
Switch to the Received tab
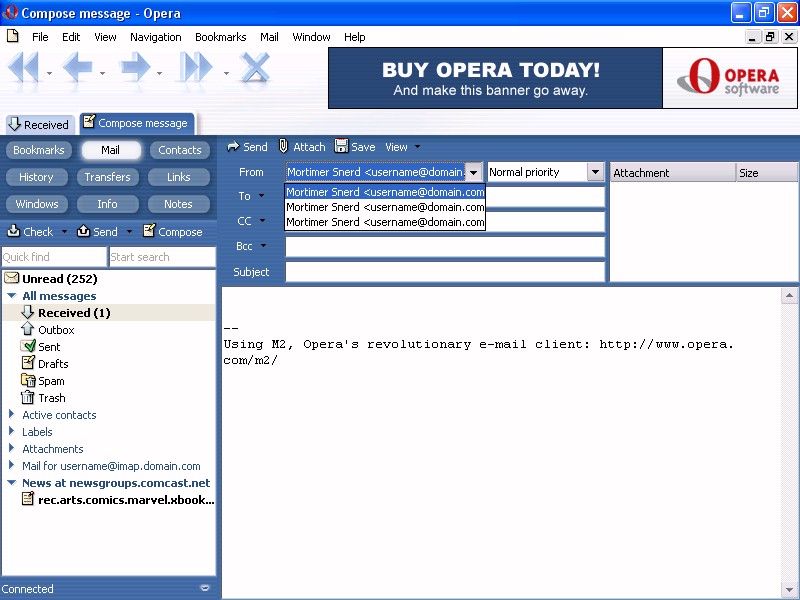40,124
